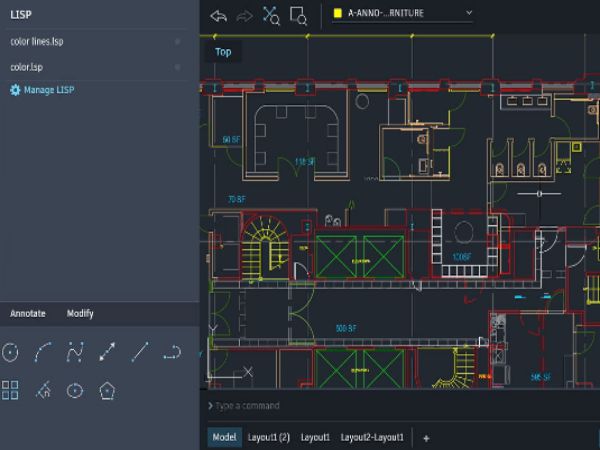
Task: Click the 500 SF area label
Action: pos(346,328)
